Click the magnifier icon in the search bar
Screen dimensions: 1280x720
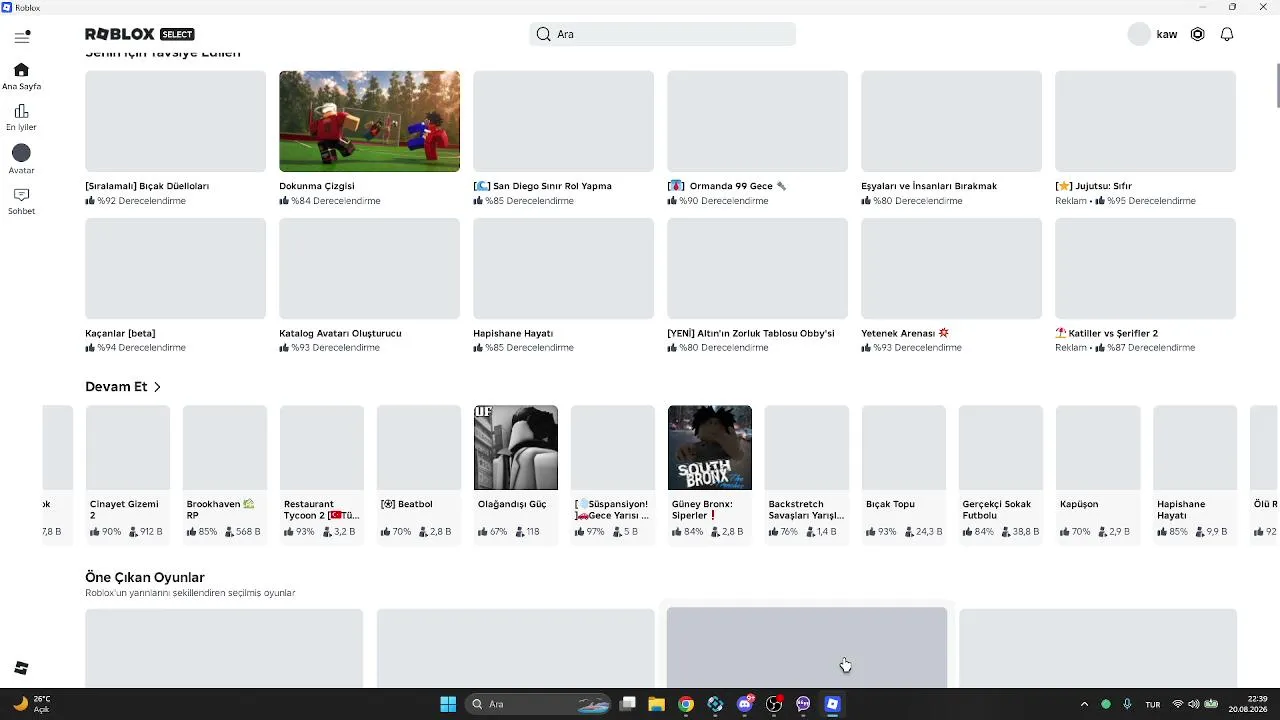(543, 34)
